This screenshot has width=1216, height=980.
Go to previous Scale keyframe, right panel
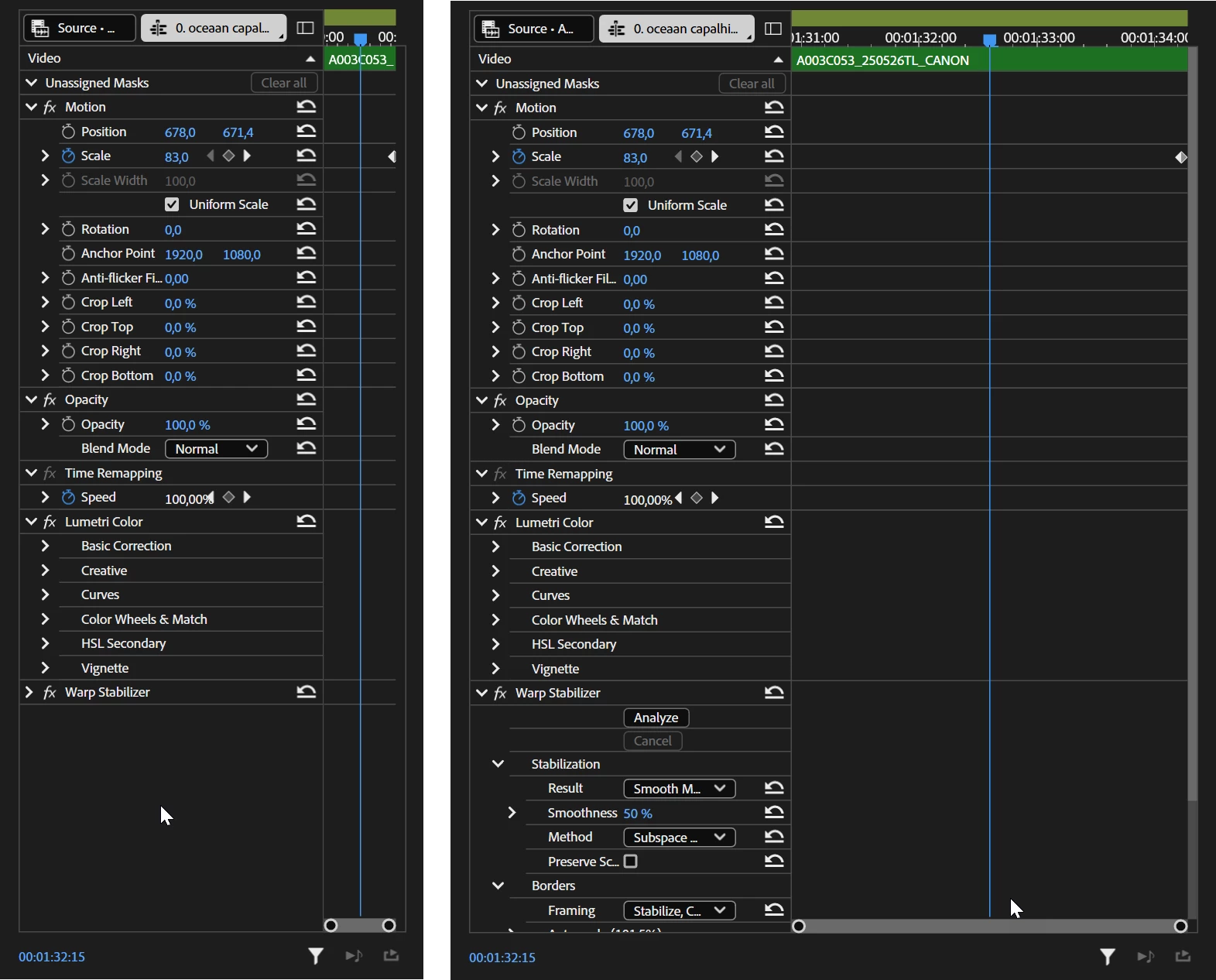[x=679, y=156]
